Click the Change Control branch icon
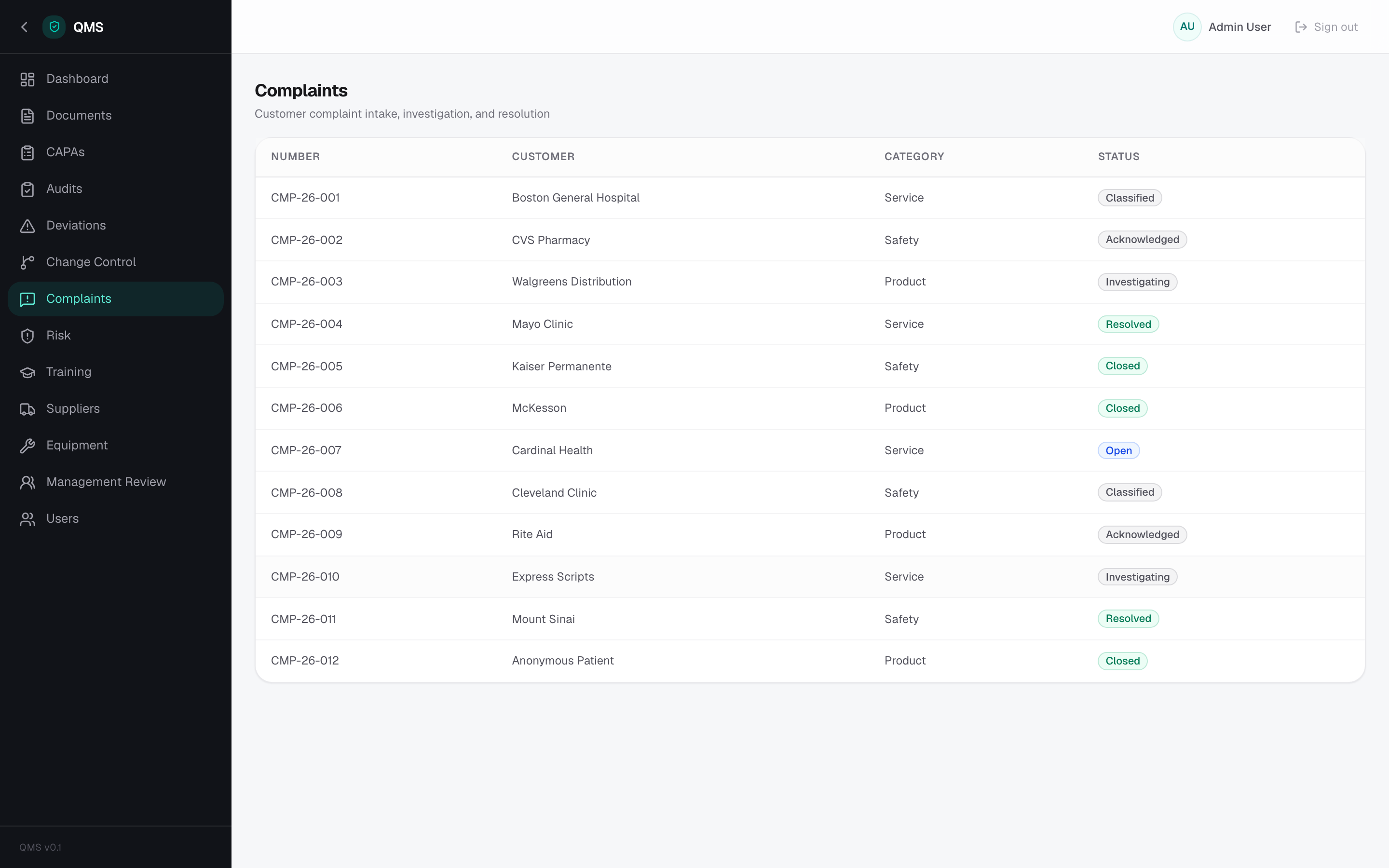Viewport: 1389px width, 868px height. point(27,262)
